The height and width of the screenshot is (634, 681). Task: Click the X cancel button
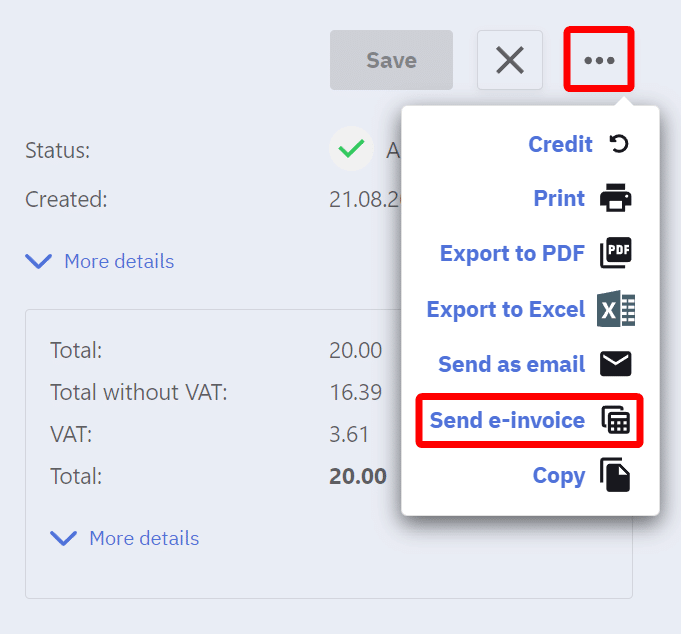click(510, 61)
